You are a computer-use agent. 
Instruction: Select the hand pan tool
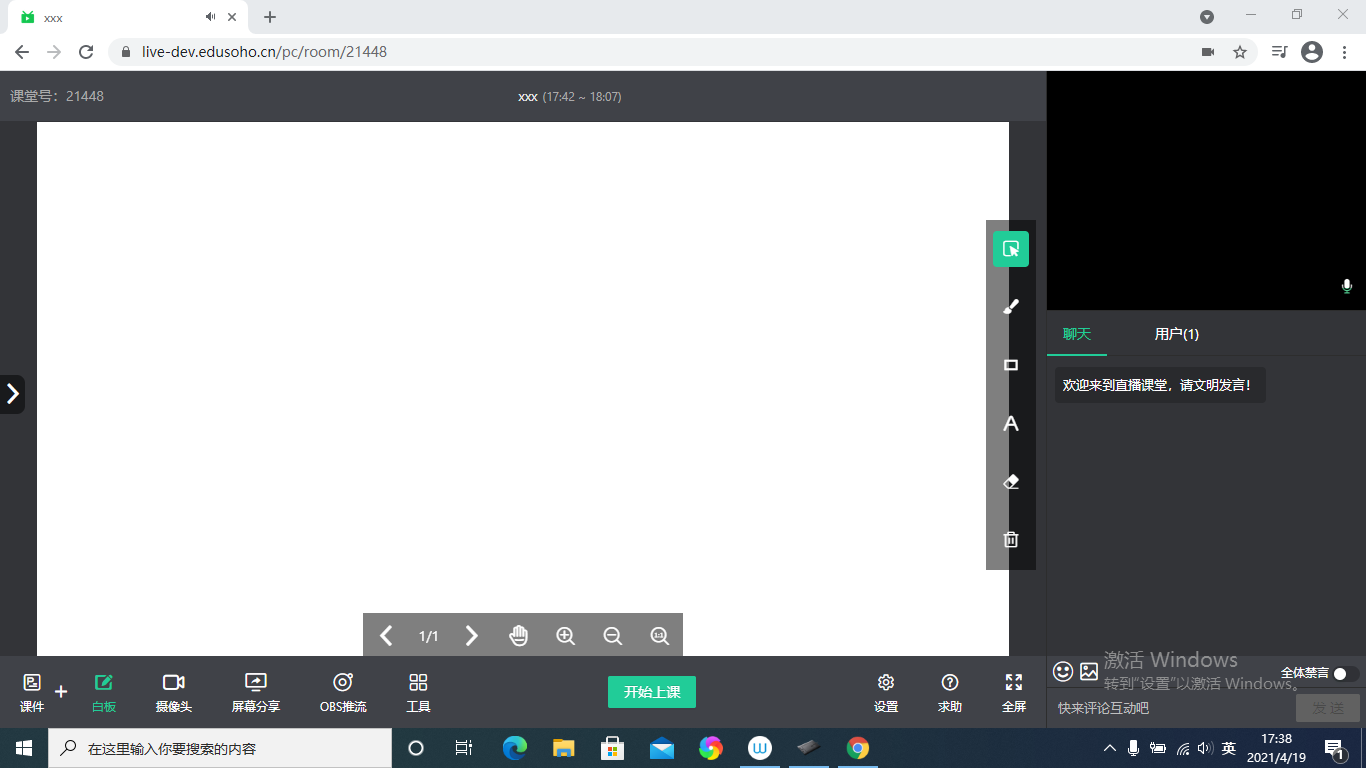tap(518, 635)
